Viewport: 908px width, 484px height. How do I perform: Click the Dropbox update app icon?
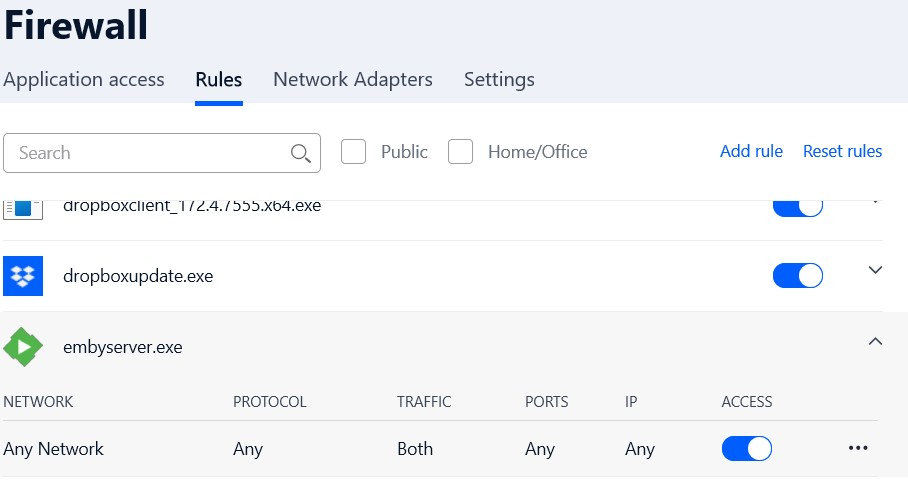tap(23, 276)
